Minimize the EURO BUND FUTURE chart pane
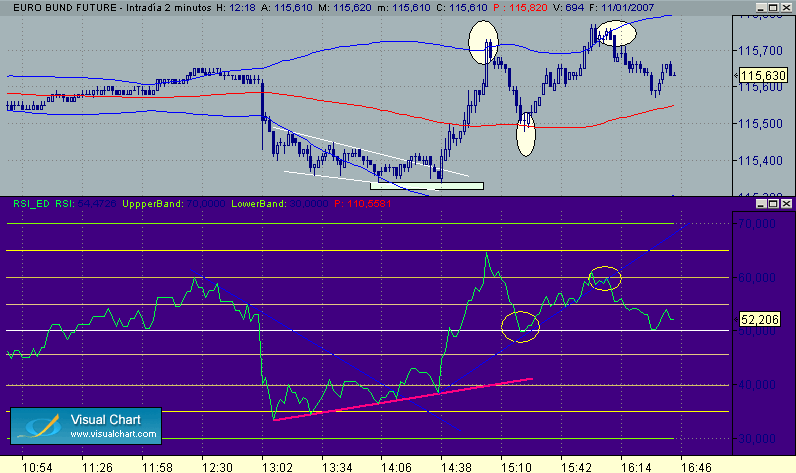The width and height of the screenshot is (796, 473). 760,8
